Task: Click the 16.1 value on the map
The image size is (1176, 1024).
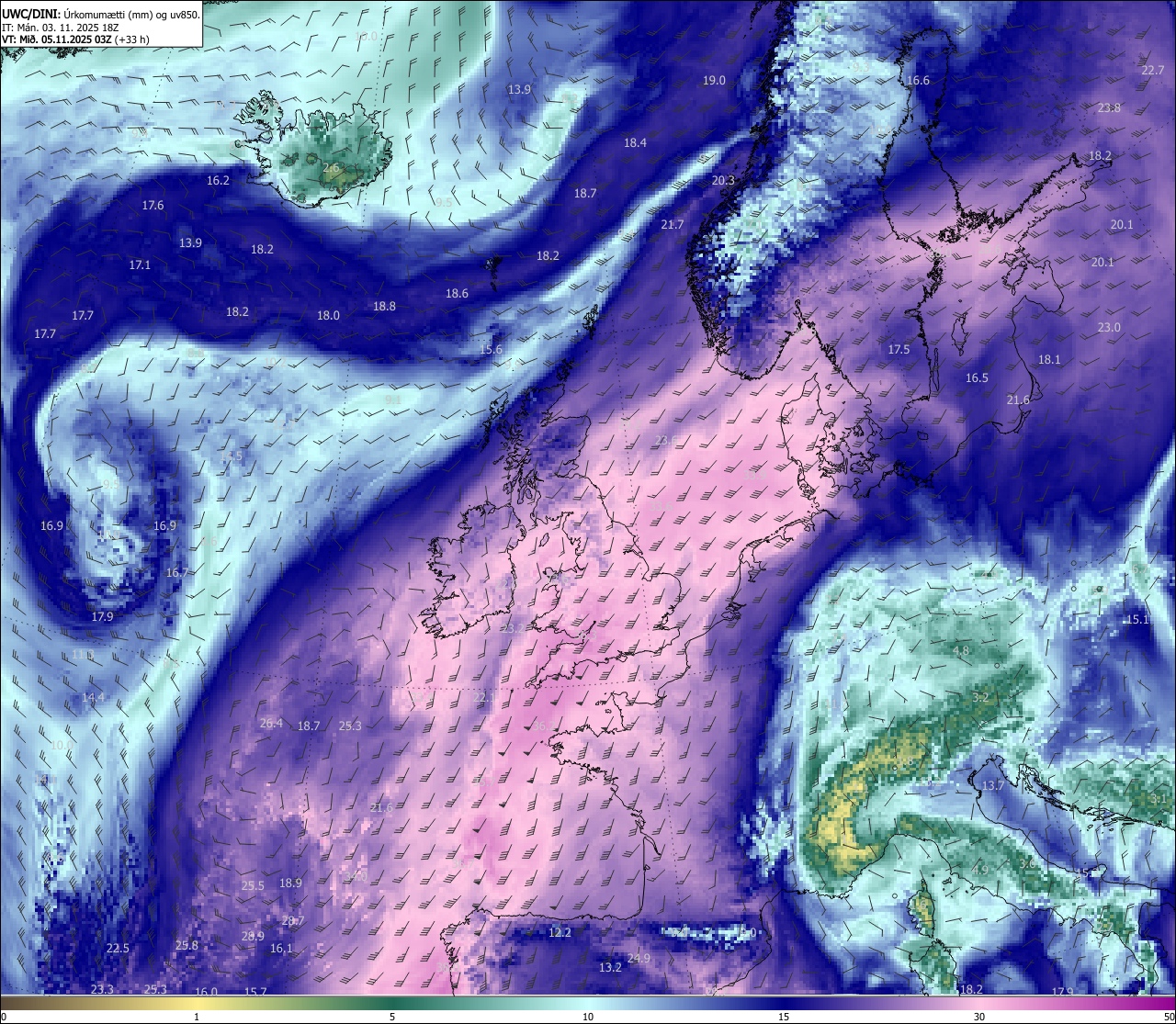Action: pos(281,949)
